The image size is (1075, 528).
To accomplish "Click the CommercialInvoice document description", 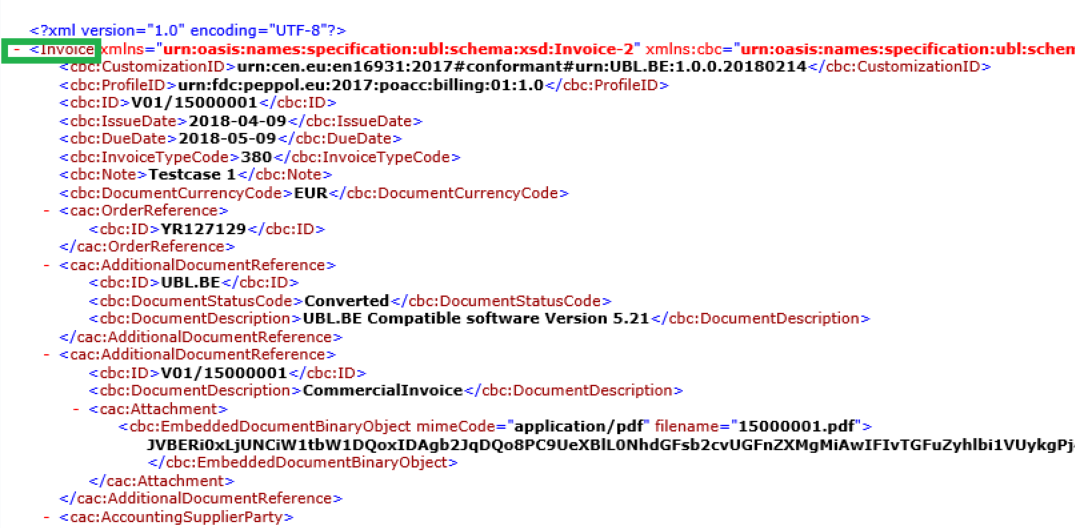I will click(384, 391).
